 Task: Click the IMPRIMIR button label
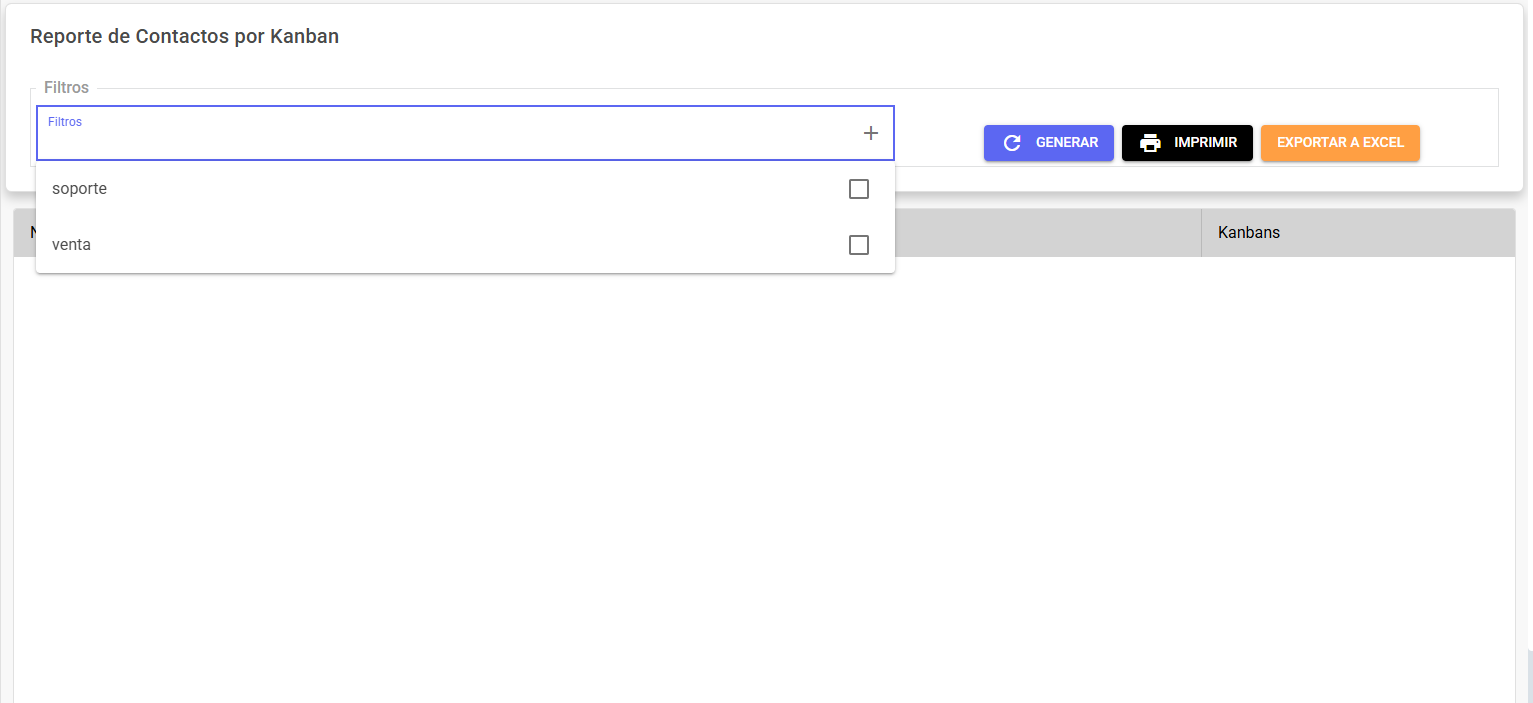coord(1206,143)
